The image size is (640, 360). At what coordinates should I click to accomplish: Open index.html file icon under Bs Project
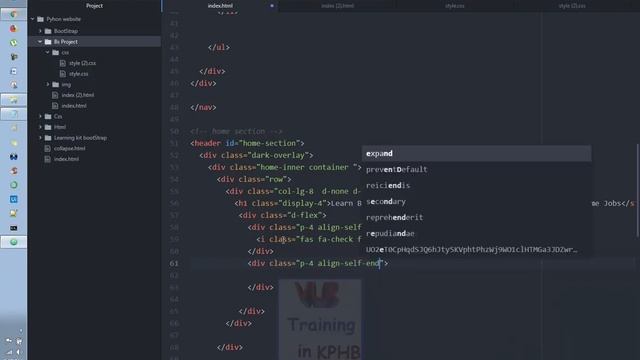click(55, 106)
